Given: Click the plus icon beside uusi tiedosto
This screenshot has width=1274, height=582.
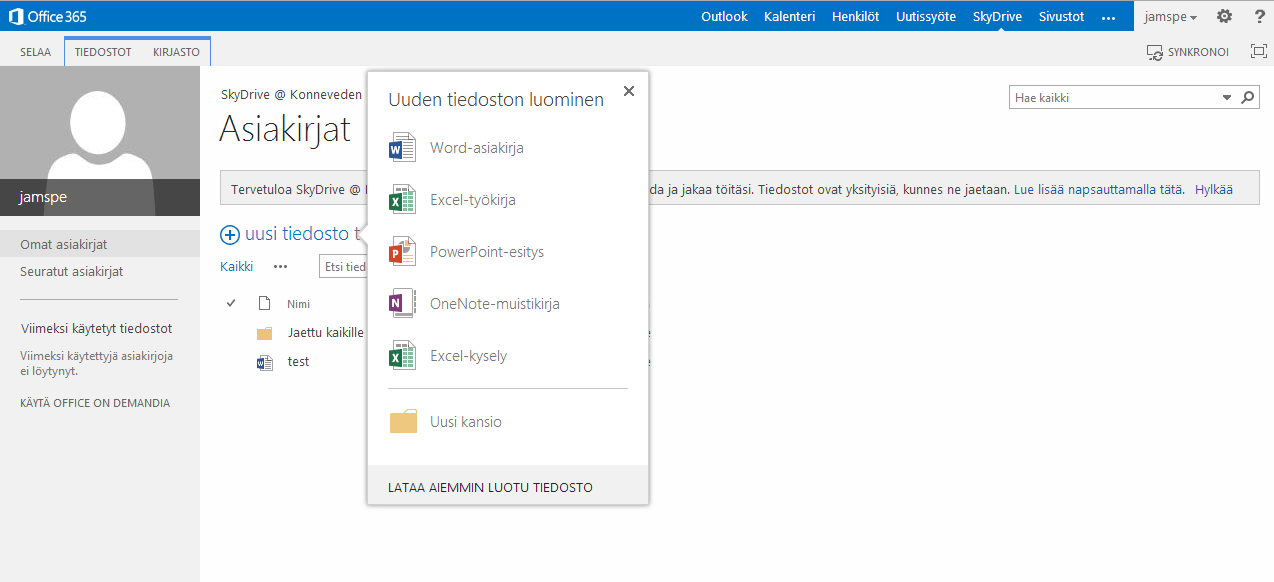Looking at the screenshot, I should (230, 235).
